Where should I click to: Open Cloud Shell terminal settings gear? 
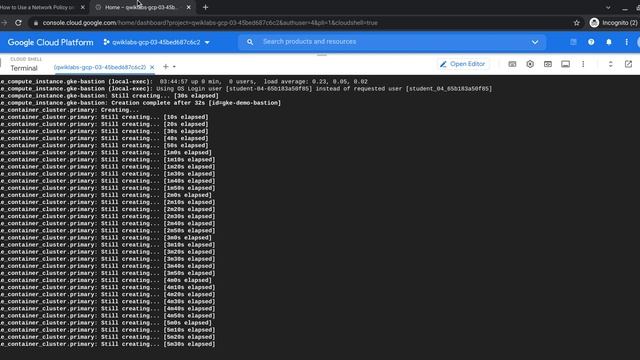click(x=530, y=64)
